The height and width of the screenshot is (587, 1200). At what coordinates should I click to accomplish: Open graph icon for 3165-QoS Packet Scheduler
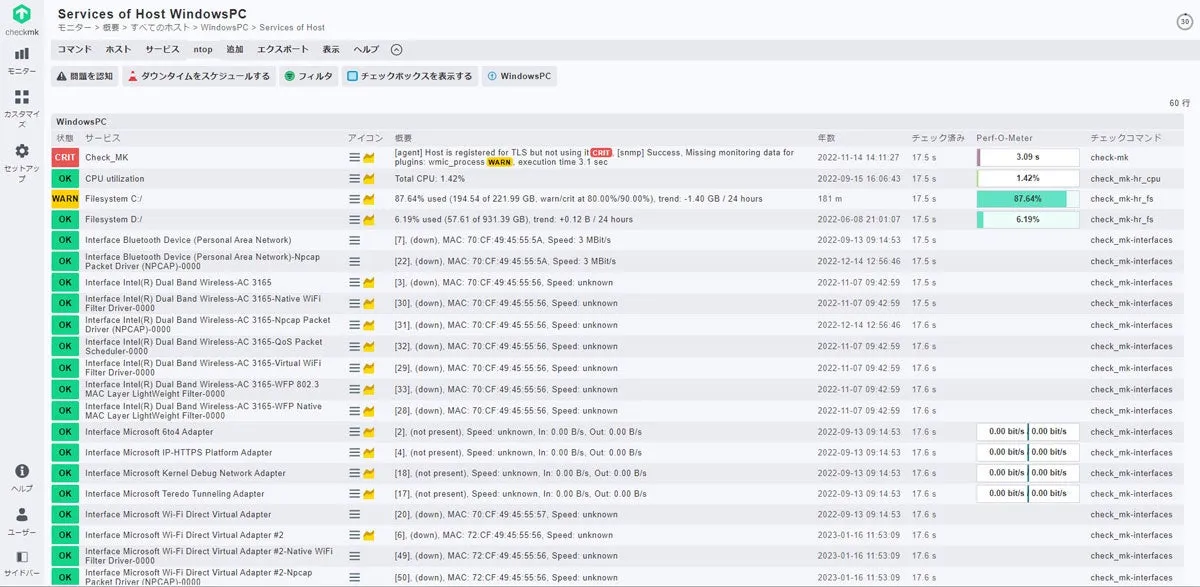click(369, 346)
